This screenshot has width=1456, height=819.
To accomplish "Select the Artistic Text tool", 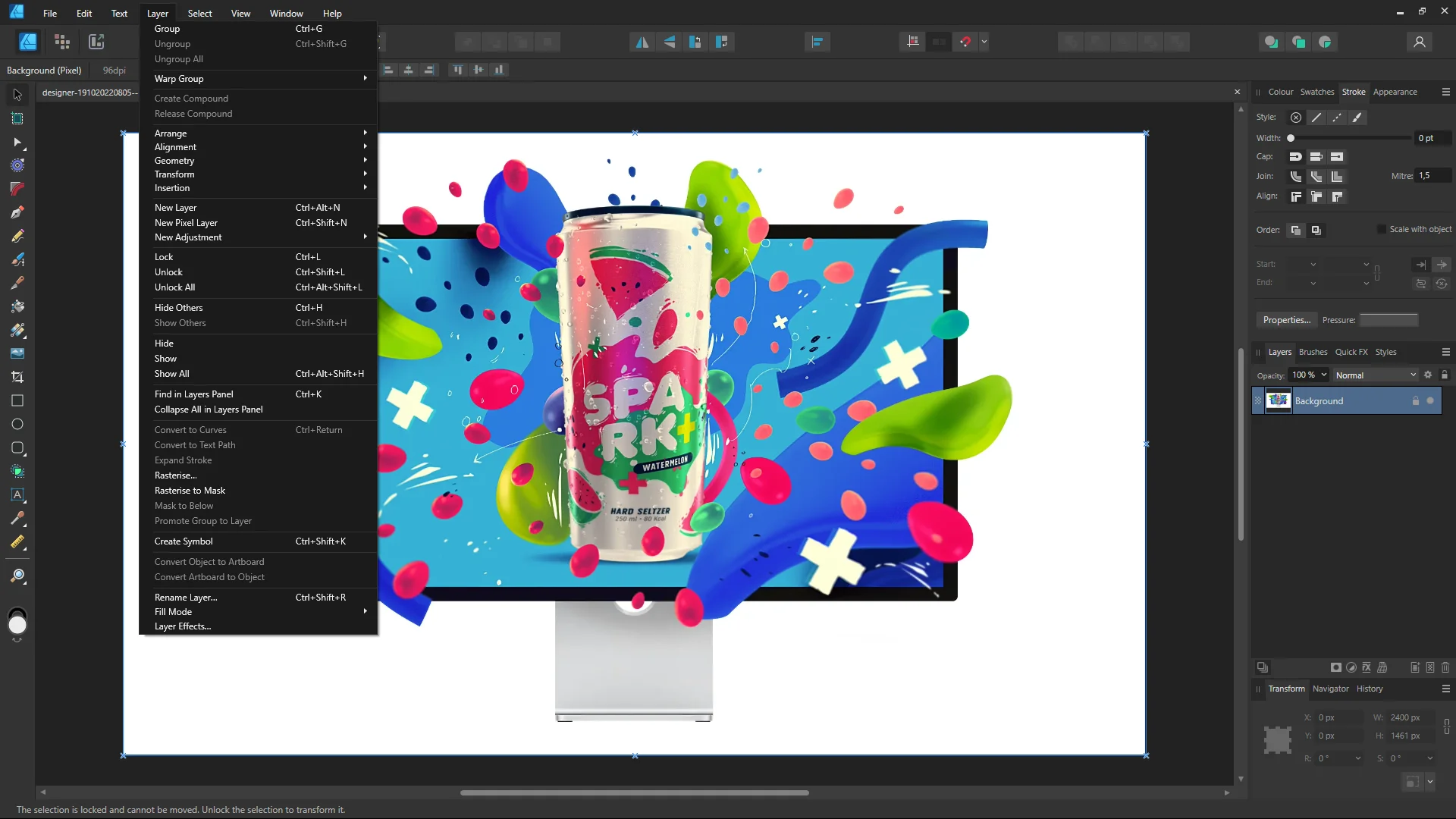I will click(17, 494).
